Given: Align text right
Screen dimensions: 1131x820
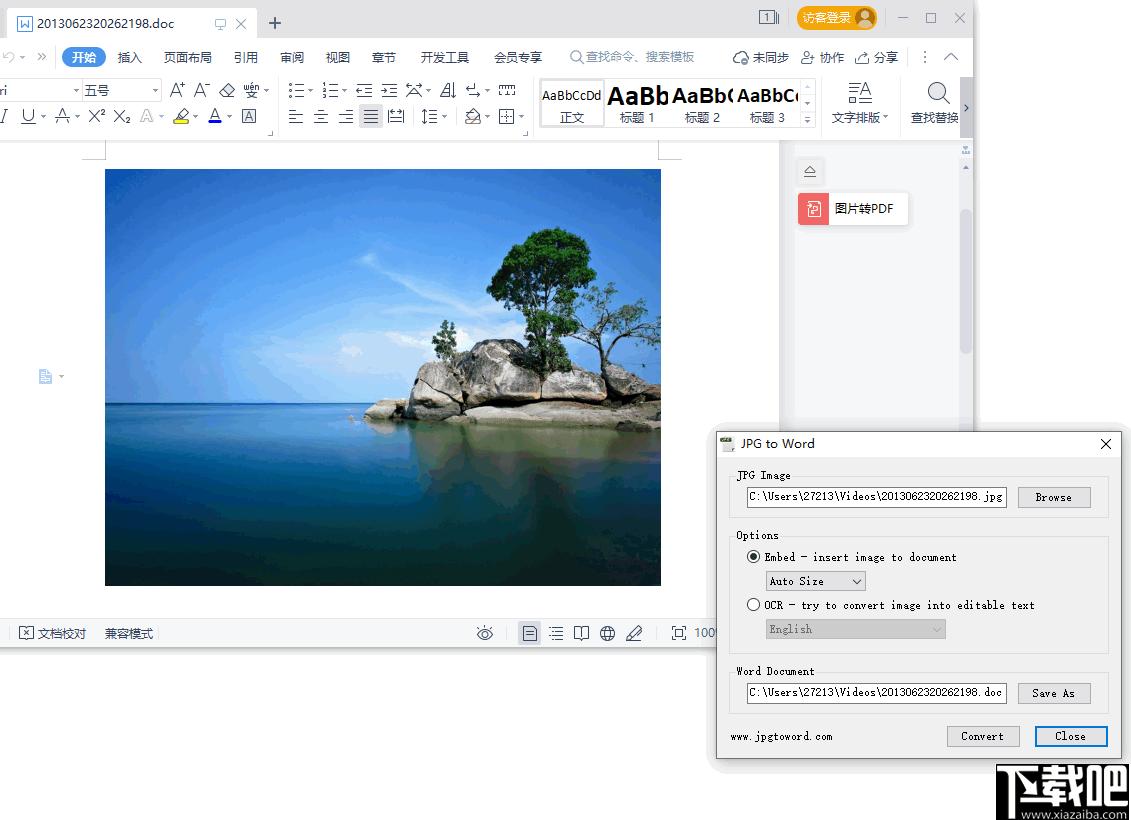Looking at the screenshot, I should pyautogui.click(x=346, y=116).
